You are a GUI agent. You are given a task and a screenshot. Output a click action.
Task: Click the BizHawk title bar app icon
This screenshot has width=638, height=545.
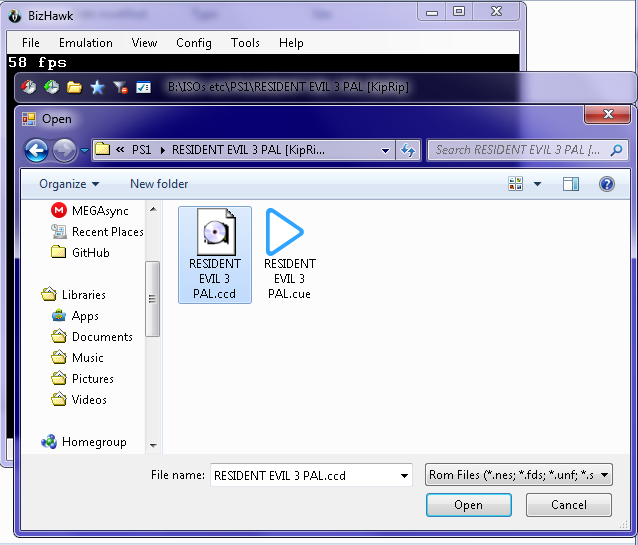pos(15,16)
